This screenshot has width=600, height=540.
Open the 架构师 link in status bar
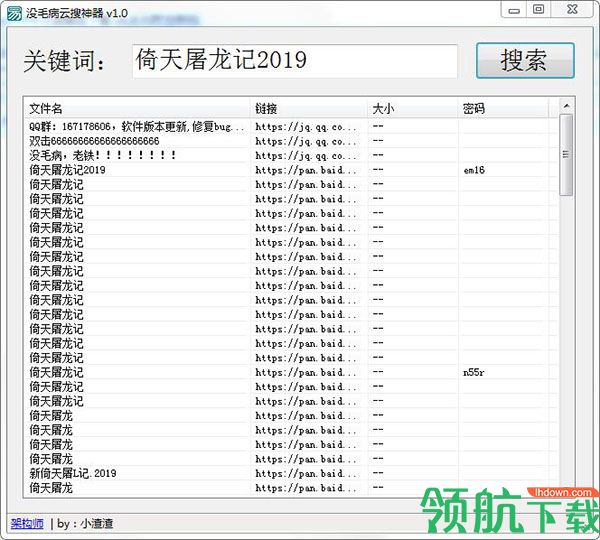(27, 523)
